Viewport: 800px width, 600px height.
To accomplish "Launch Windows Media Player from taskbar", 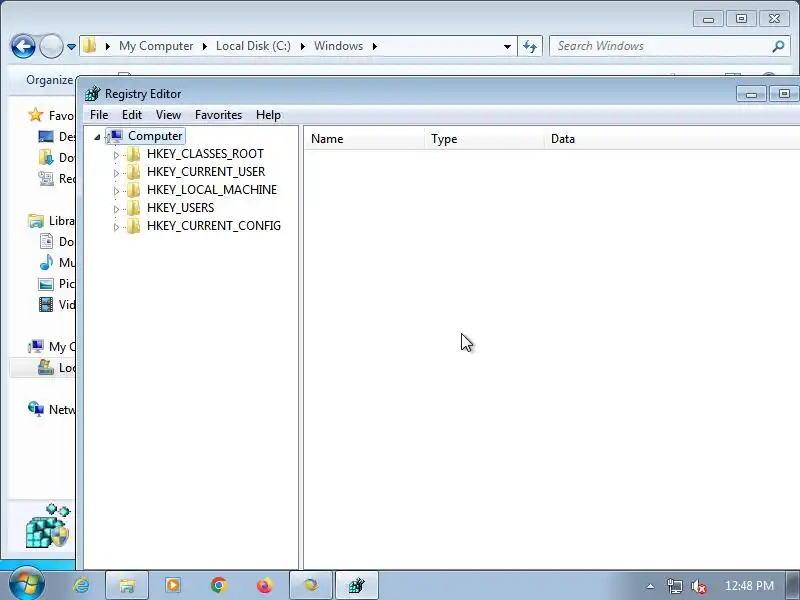I will [x=173, y=585].
